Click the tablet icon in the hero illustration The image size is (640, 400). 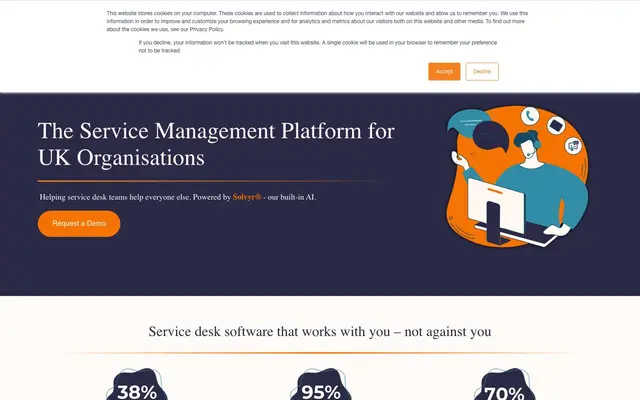(556, 125)
